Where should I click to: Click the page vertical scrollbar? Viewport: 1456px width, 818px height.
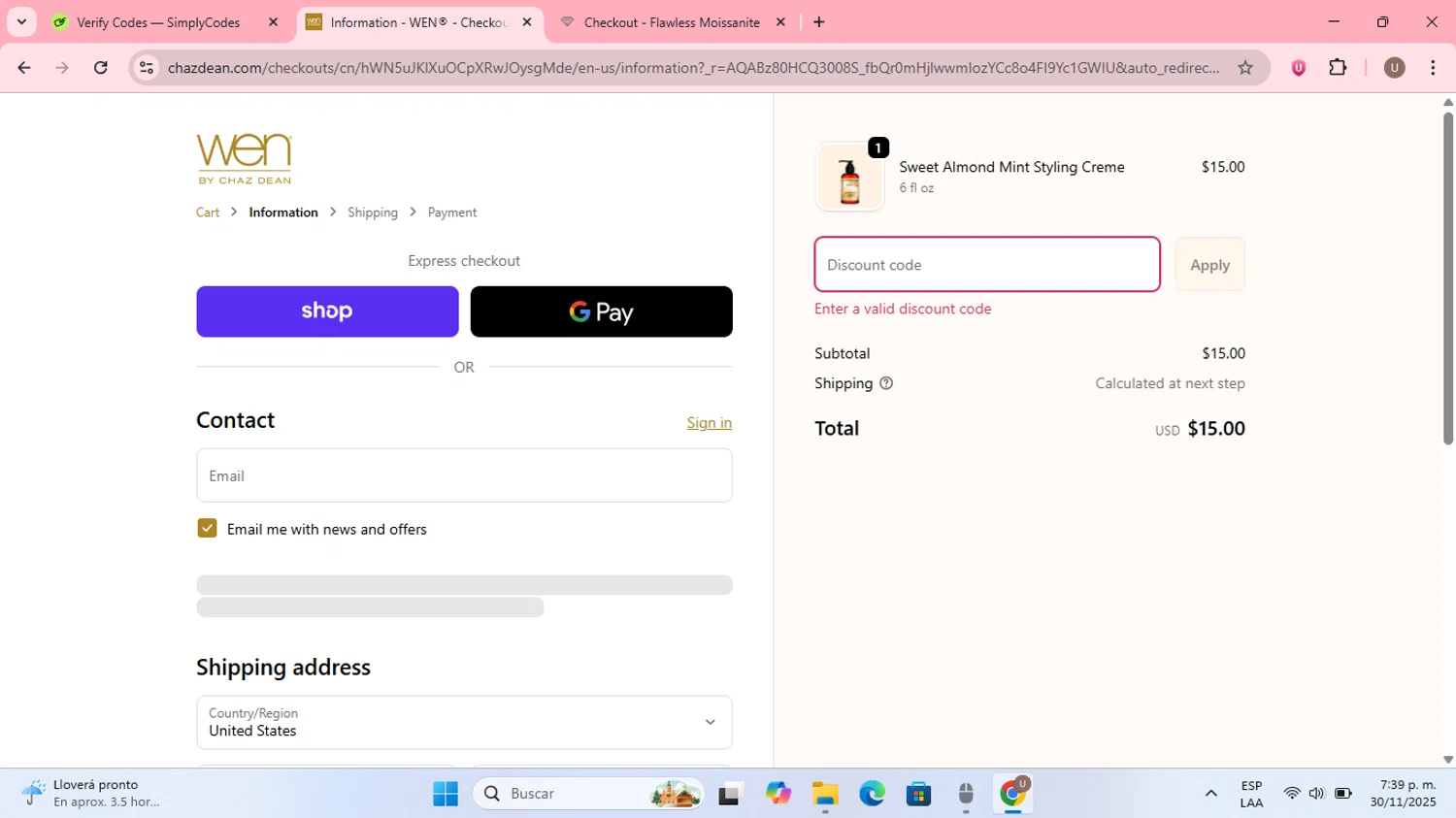[1448, 278]
